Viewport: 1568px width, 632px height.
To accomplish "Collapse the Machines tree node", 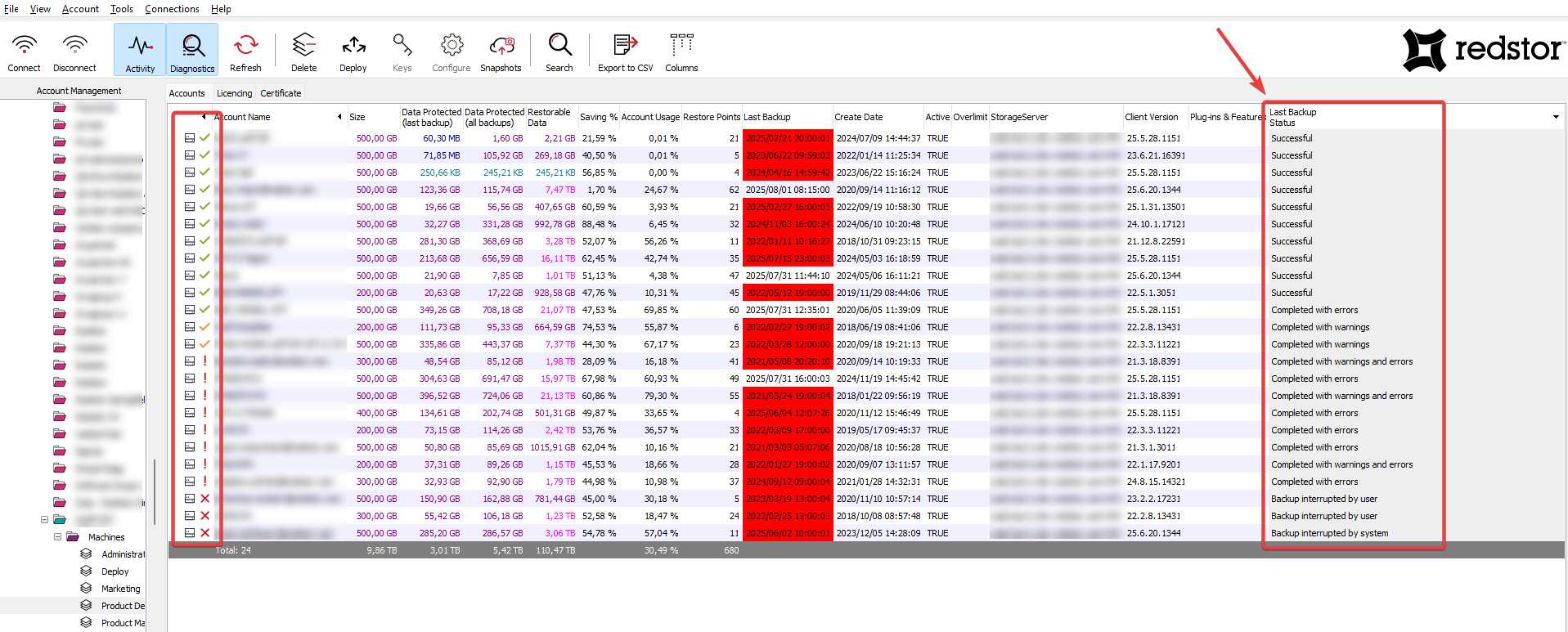I will point(57,537).
